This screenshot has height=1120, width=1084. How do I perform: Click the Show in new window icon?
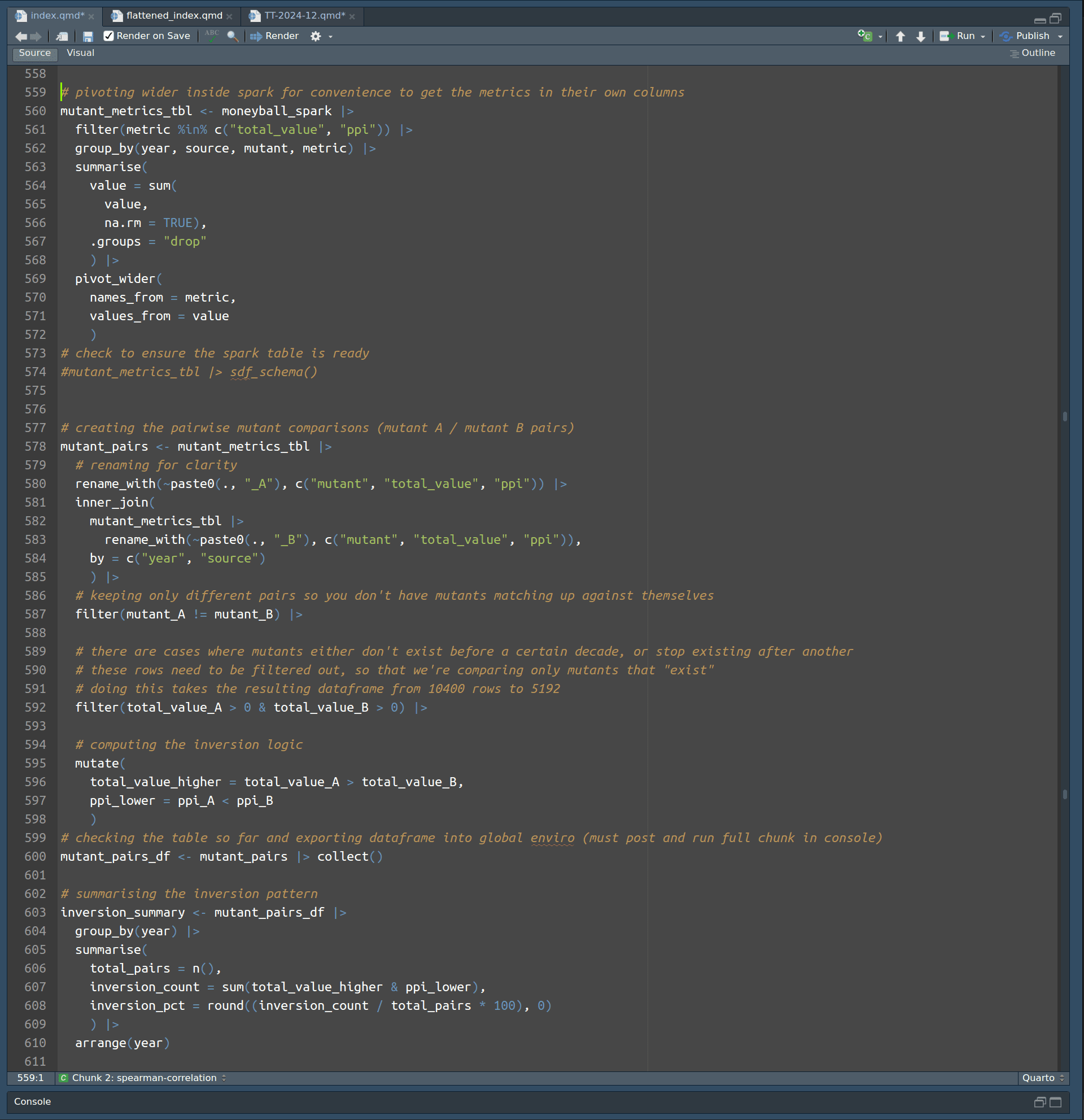pos(62,37)
